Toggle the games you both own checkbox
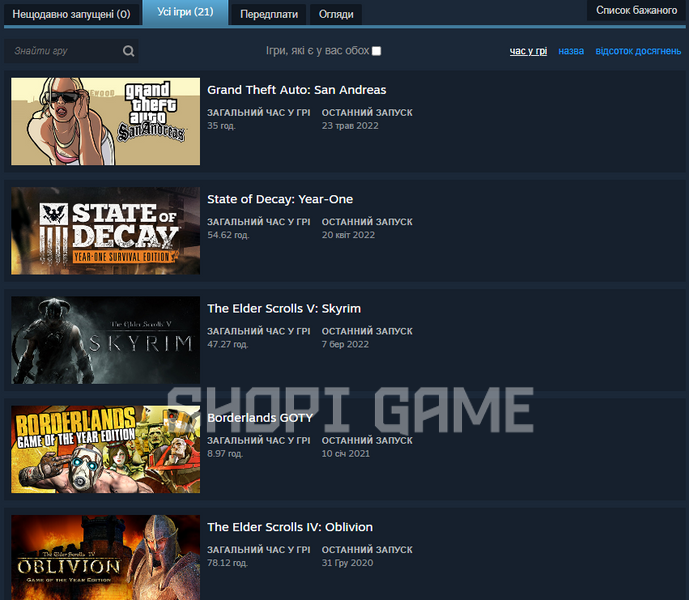Image resolution: width=689 pixels, height=600 pixels. [x=377, y=51]
